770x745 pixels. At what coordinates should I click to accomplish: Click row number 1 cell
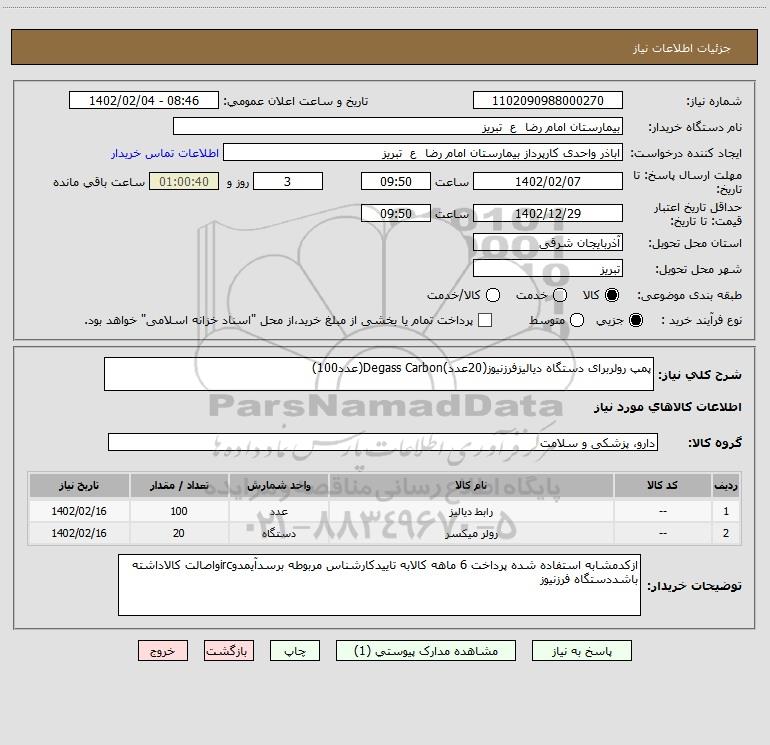[x=725, y=511]
